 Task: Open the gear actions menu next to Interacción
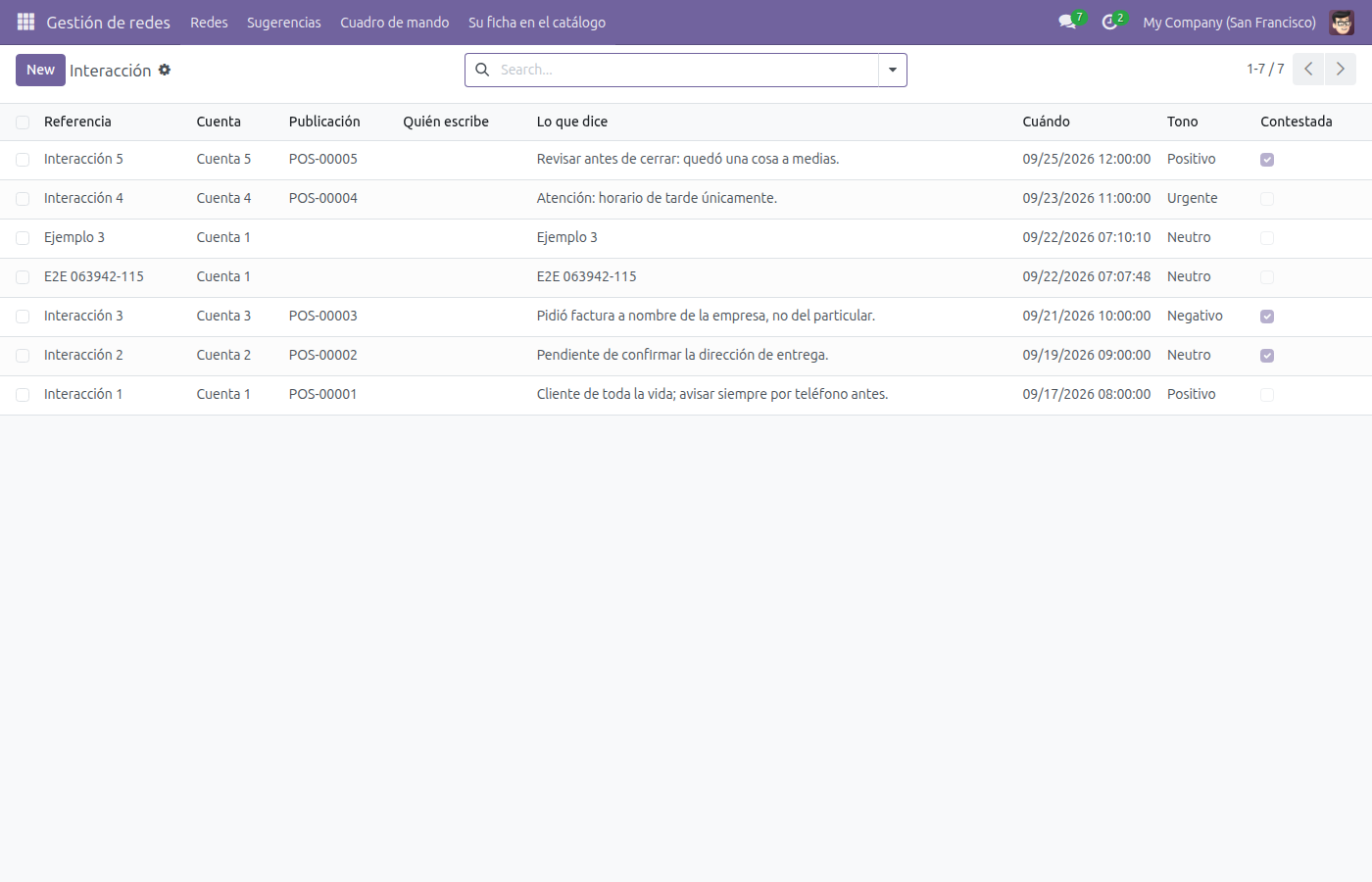[165, 70]
